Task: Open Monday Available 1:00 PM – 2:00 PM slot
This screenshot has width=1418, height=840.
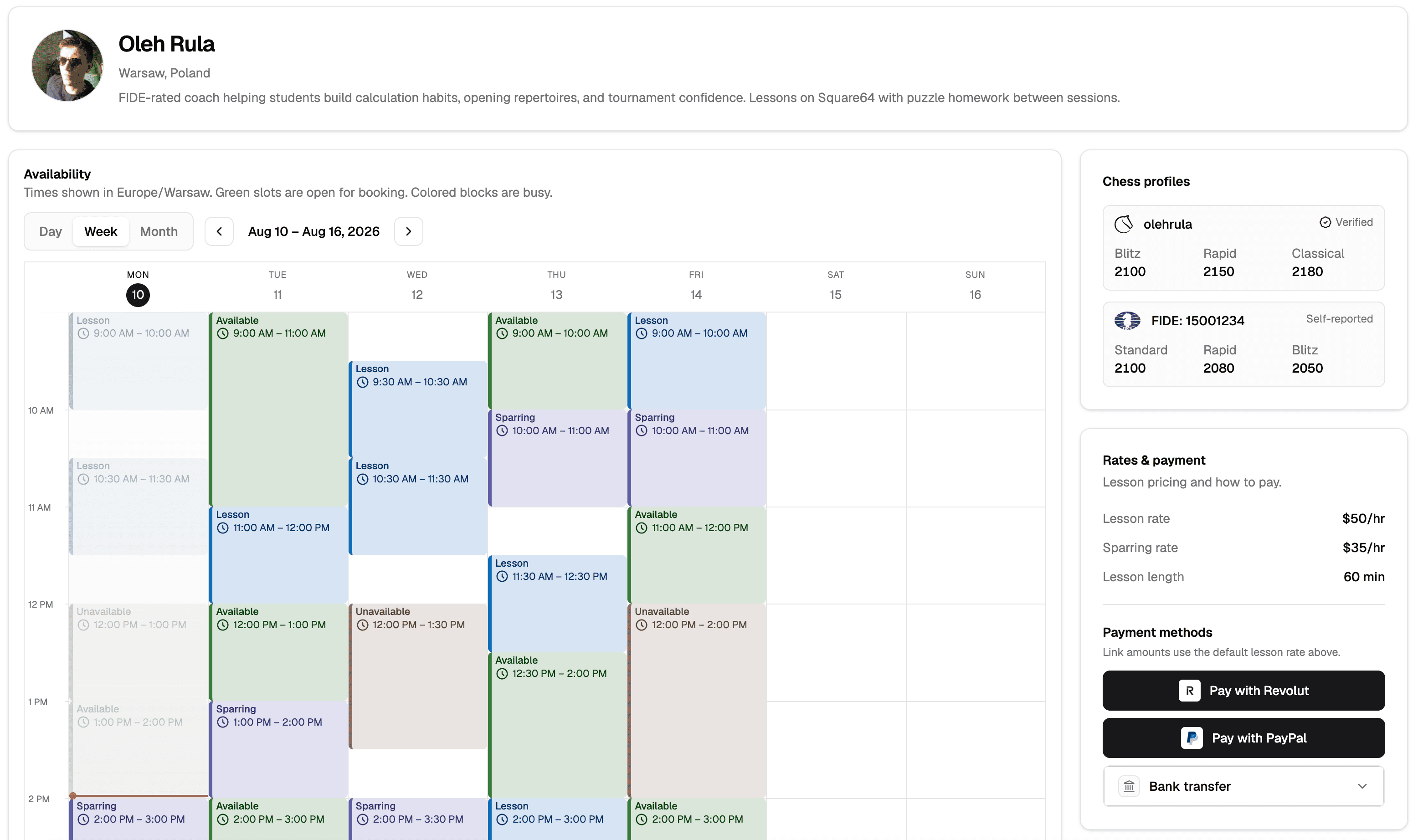Action: 139,749
